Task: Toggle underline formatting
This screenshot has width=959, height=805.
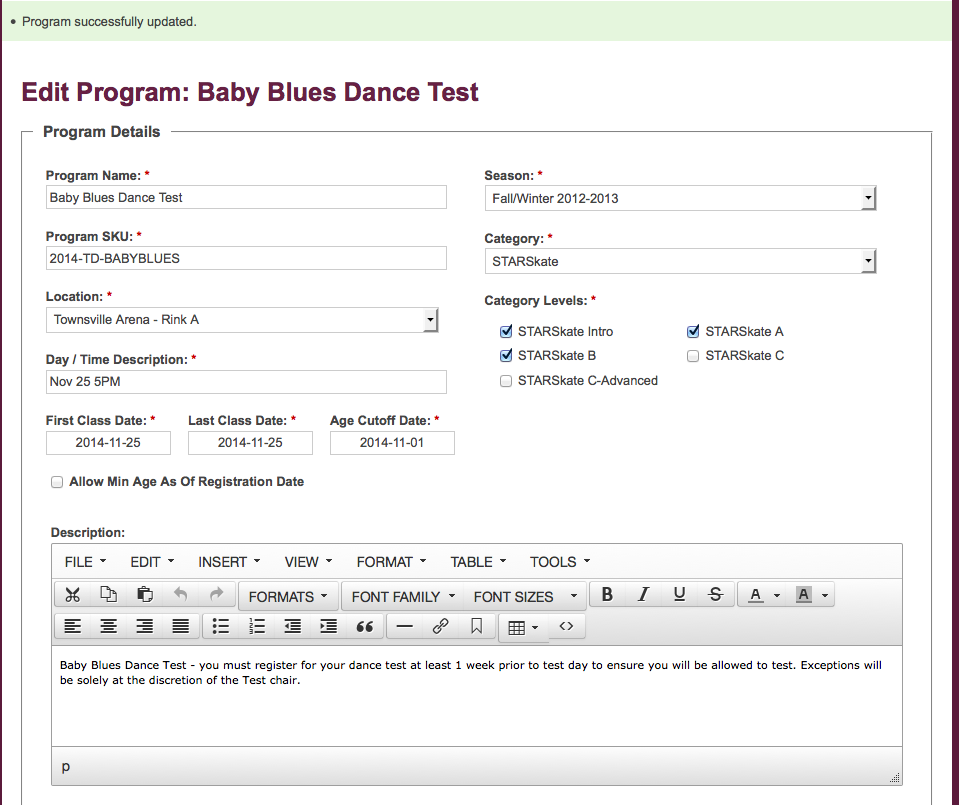Action: pyautogui.click(x=679, y=595)
